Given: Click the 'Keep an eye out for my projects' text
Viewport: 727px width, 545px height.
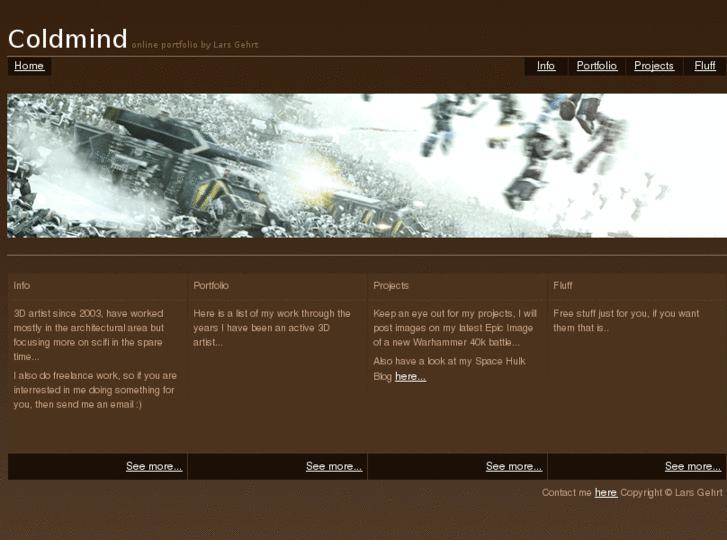Looking at the screenshot, I should [455, 328].
